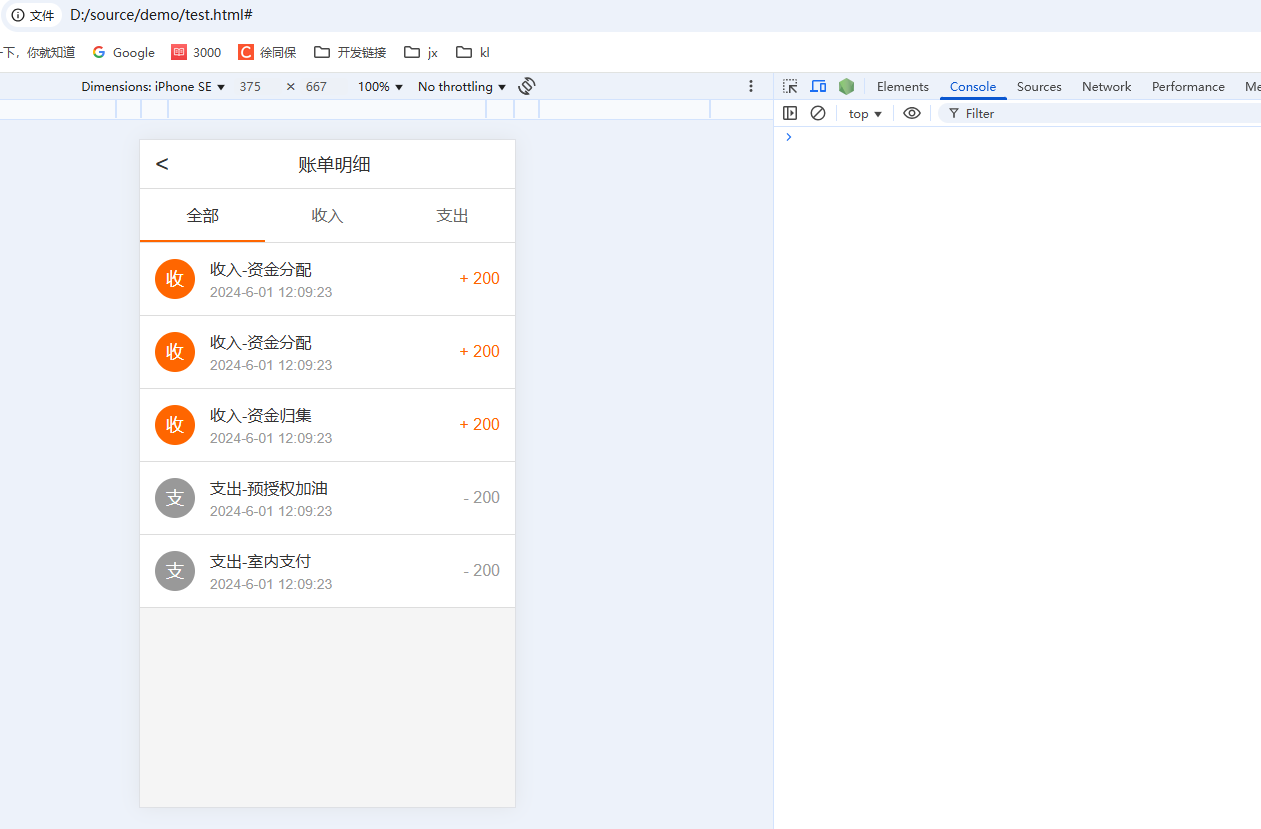Open the 徐同保 bookmark
The width and height of the screenshot is (1261, 829).
pos(267,52)
